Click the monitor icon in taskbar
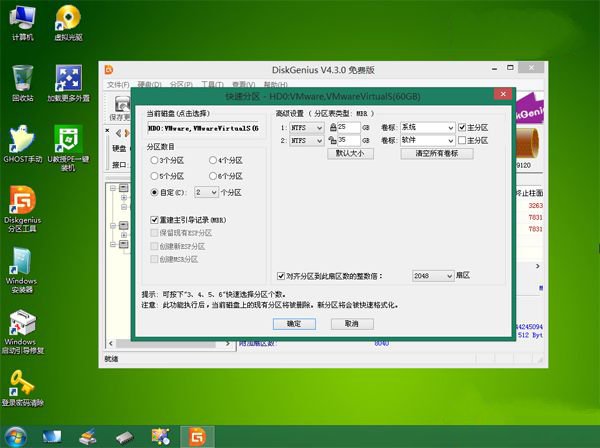The image size is (600, 448). [x=52, y=437]
